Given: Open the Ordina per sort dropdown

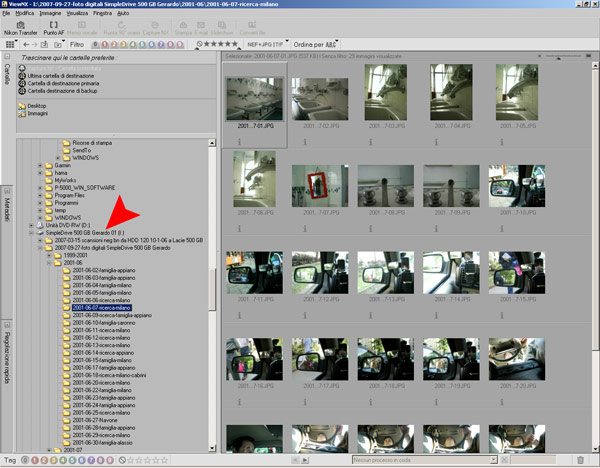Looking at the screenshot, I should 316,44.
